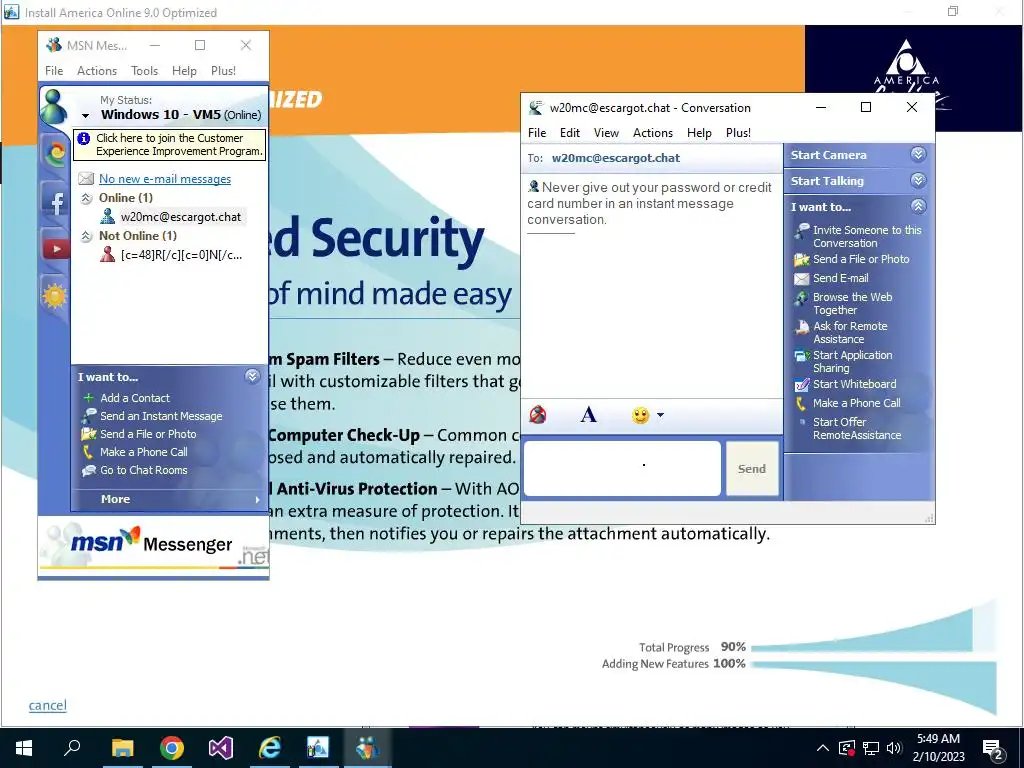Click Ask for Remote Assistance icon
This screenshot has width=1024, height=768.
(801, 327)
